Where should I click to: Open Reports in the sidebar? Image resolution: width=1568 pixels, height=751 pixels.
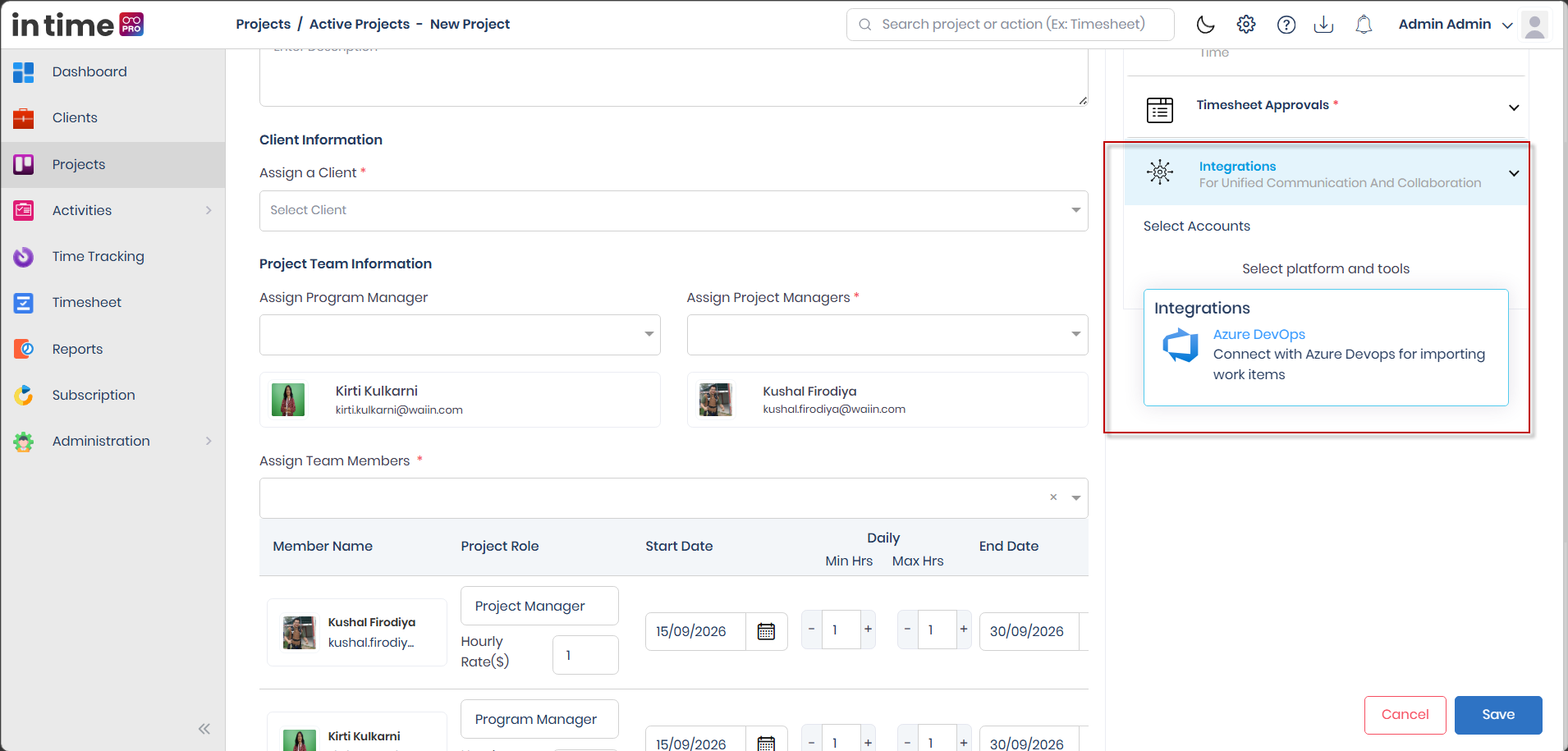click(x=113, y=349)
